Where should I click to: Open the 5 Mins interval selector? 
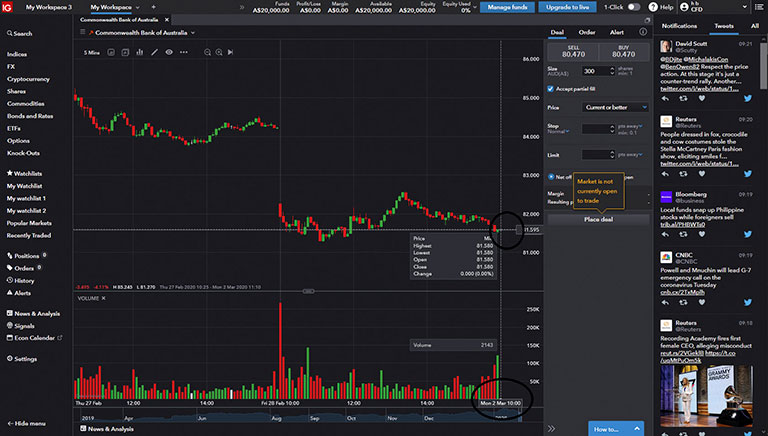tap(92, 52)
